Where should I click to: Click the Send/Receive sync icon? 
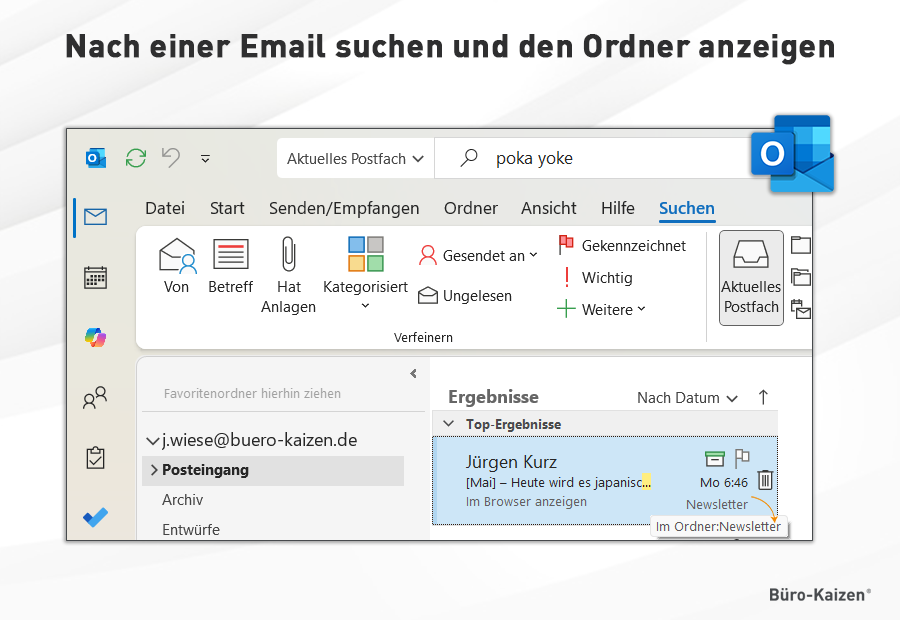tap(136, 158)
